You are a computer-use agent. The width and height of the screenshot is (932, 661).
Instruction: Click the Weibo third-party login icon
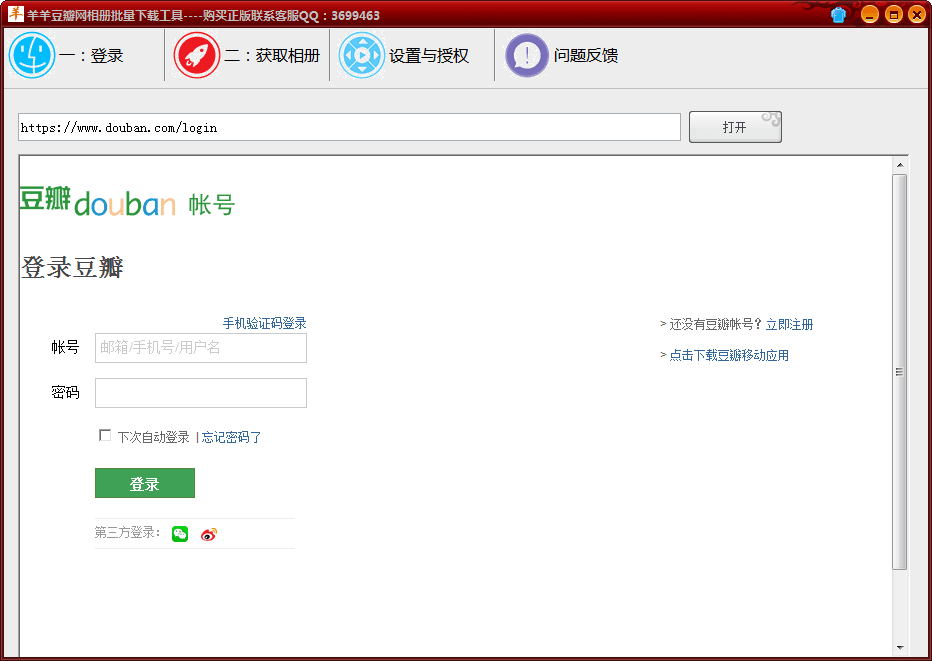[x=209, y=534]
